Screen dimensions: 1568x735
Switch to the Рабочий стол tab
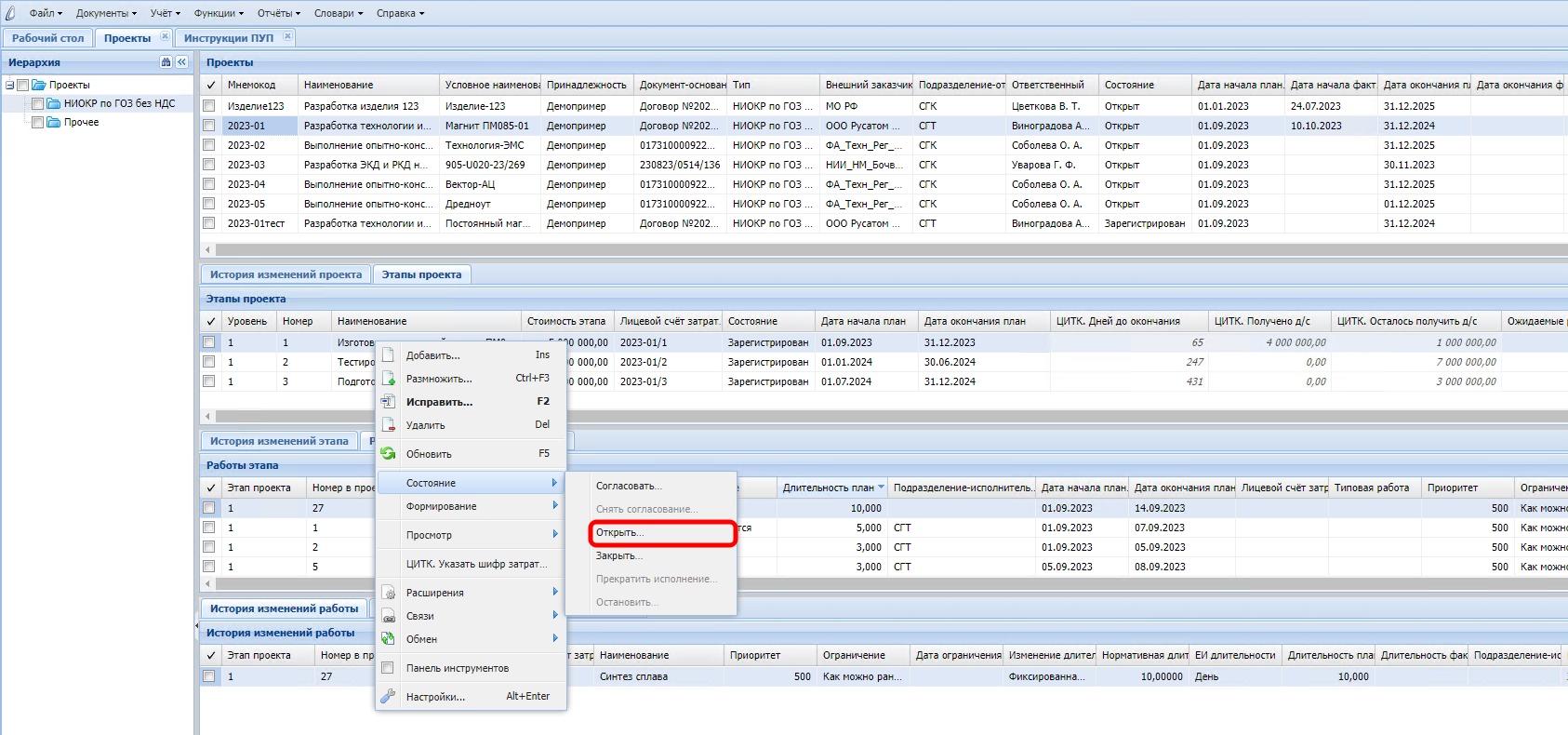point(47,38)
